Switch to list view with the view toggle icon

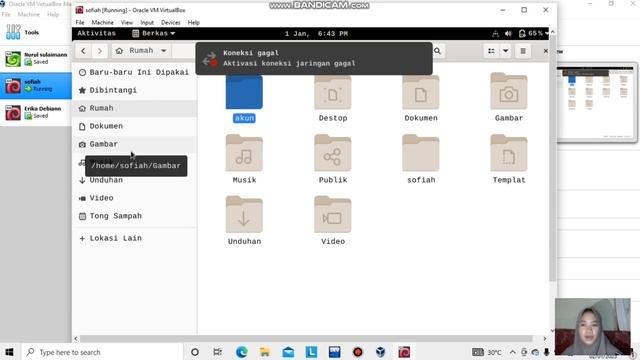[491, 51]
